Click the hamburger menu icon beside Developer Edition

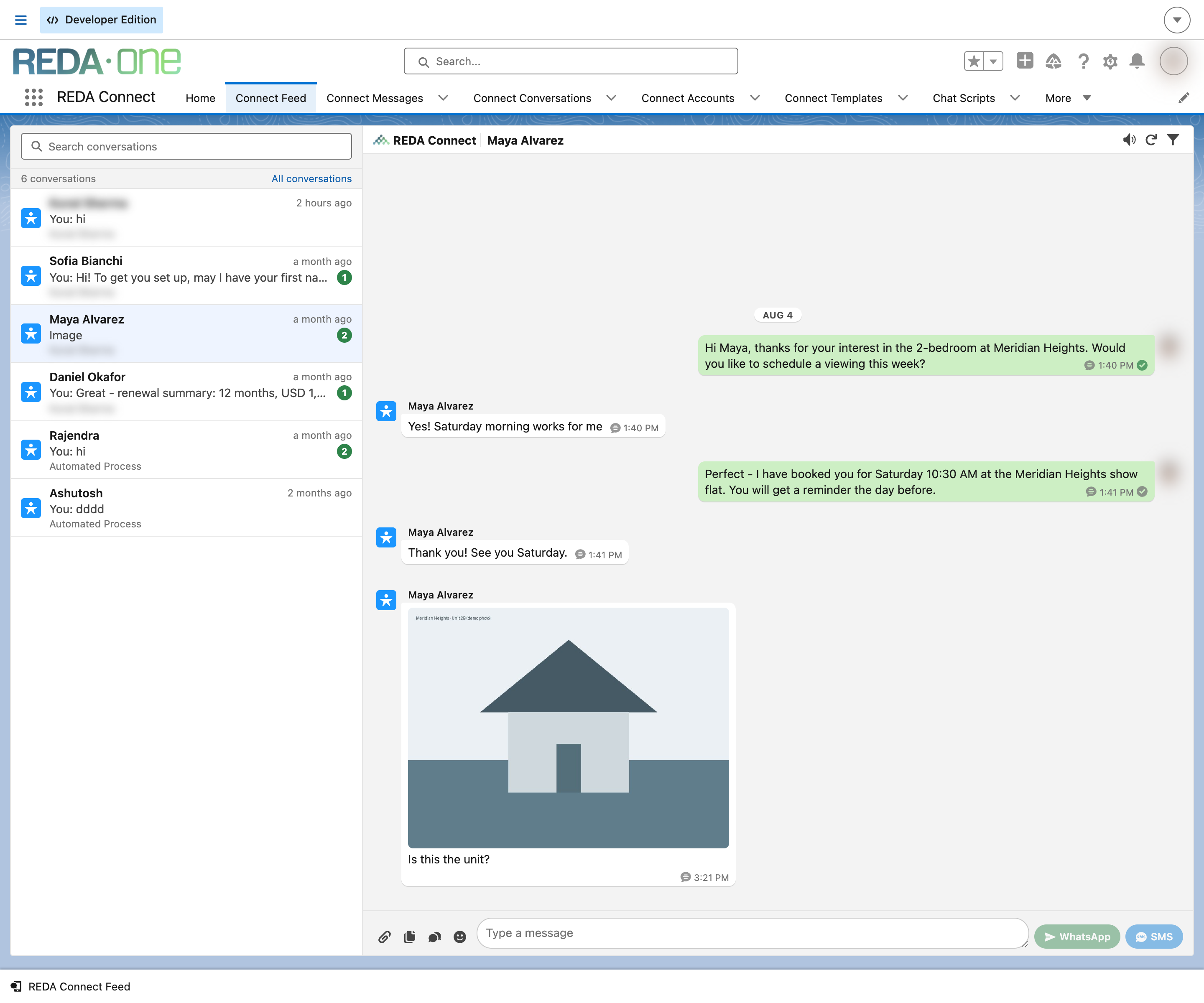[20, 20]
